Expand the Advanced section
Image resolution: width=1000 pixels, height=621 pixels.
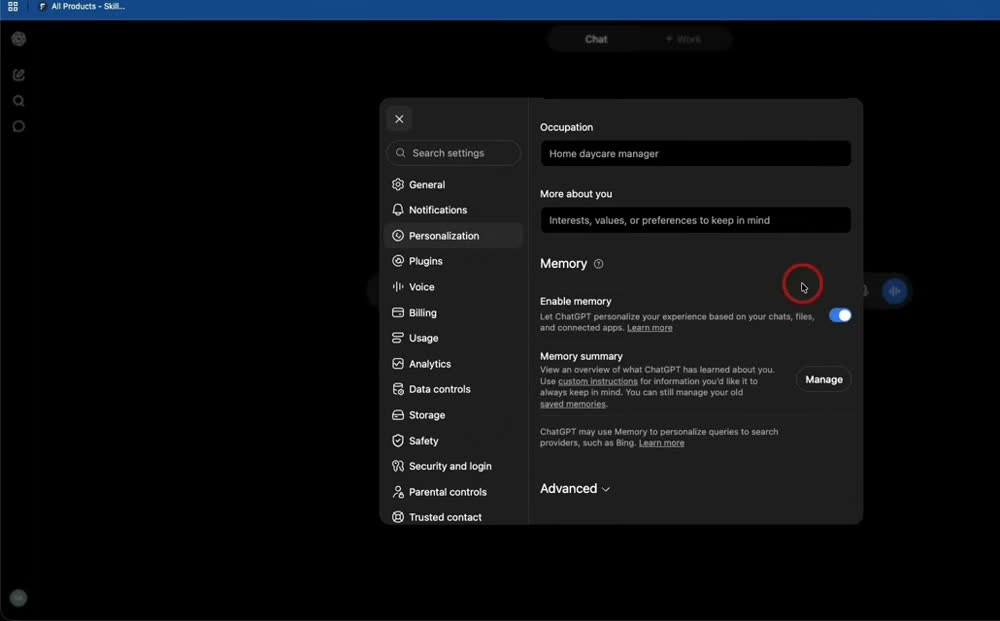coord(575,488)
